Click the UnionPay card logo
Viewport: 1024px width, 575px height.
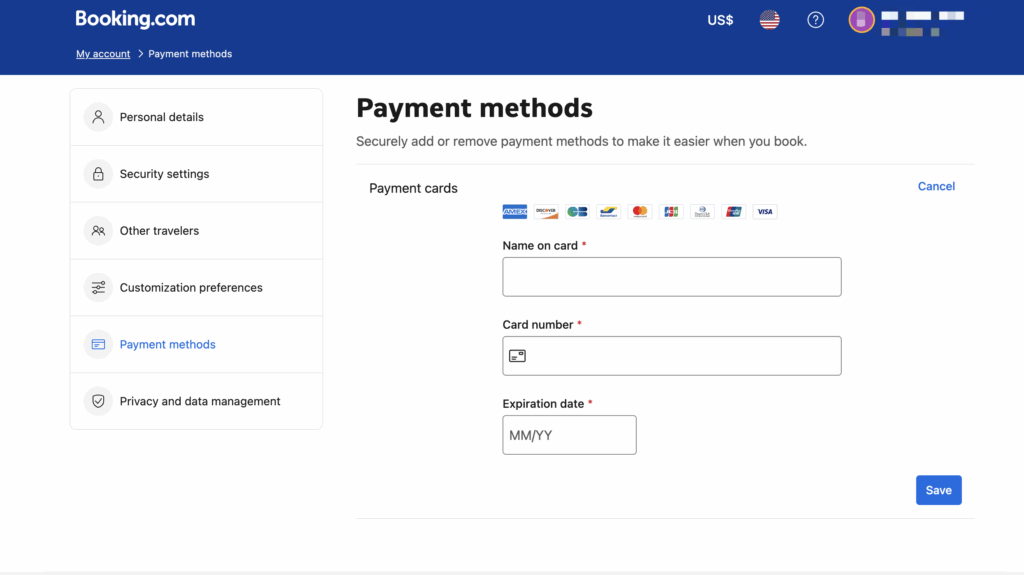pyautogui.click(x=734, y=212)
